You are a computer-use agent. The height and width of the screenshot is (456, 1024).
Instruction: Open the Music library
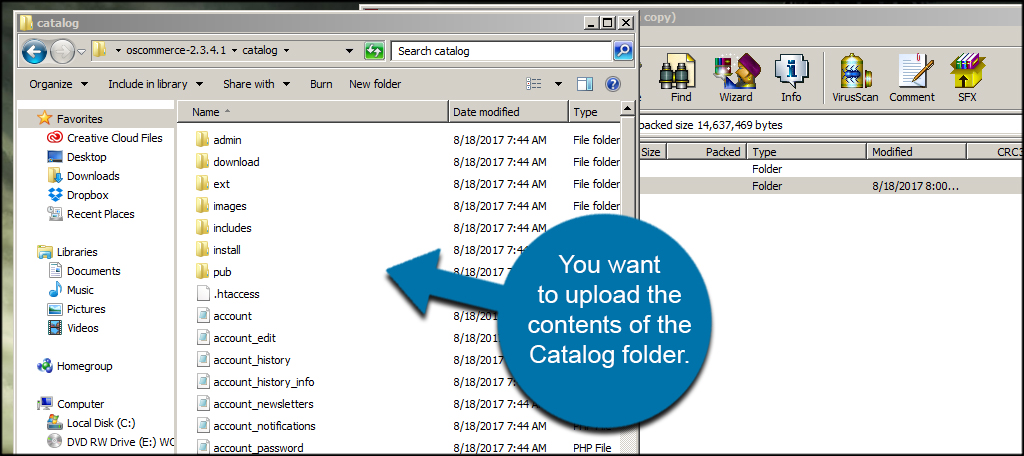coord(70,289)
